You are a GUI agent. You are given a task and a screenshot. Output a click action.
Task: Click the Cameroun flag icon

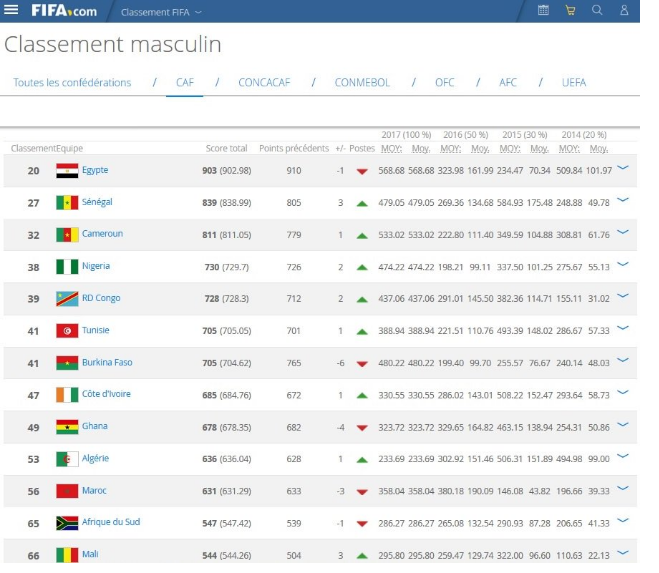[x=67, y=235]
